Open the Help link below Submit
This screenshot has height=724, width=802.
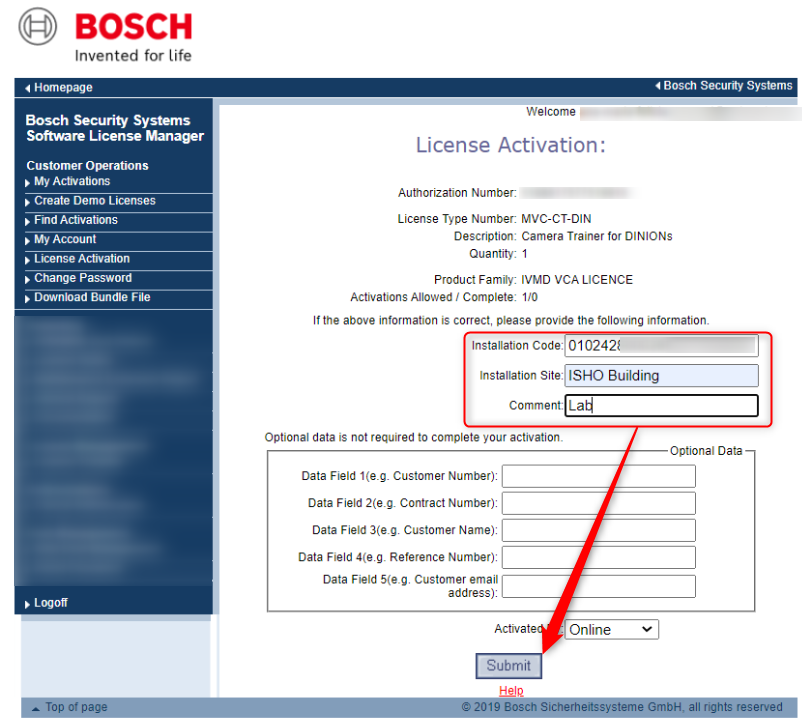pos(511,690)
